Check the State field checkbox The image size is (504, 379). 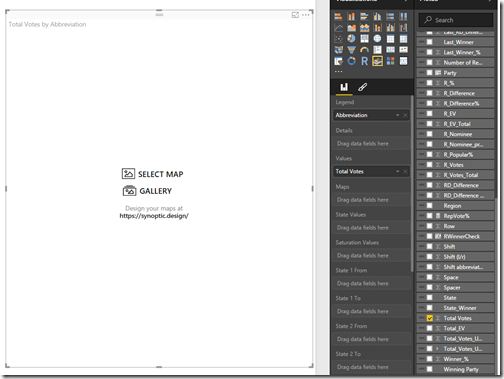[430, 298]
